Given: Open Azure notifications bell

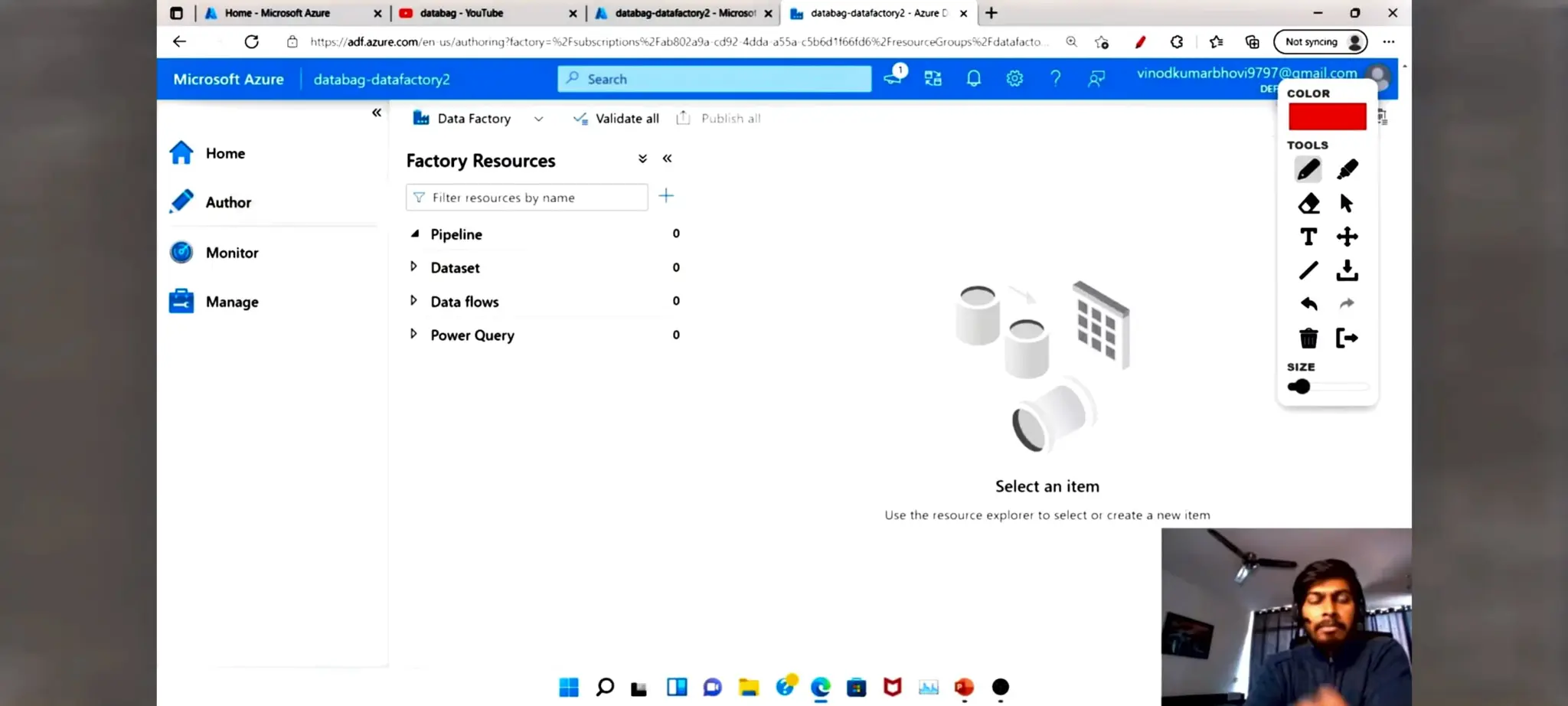Looking at the screenshot, I should point(973,79).
